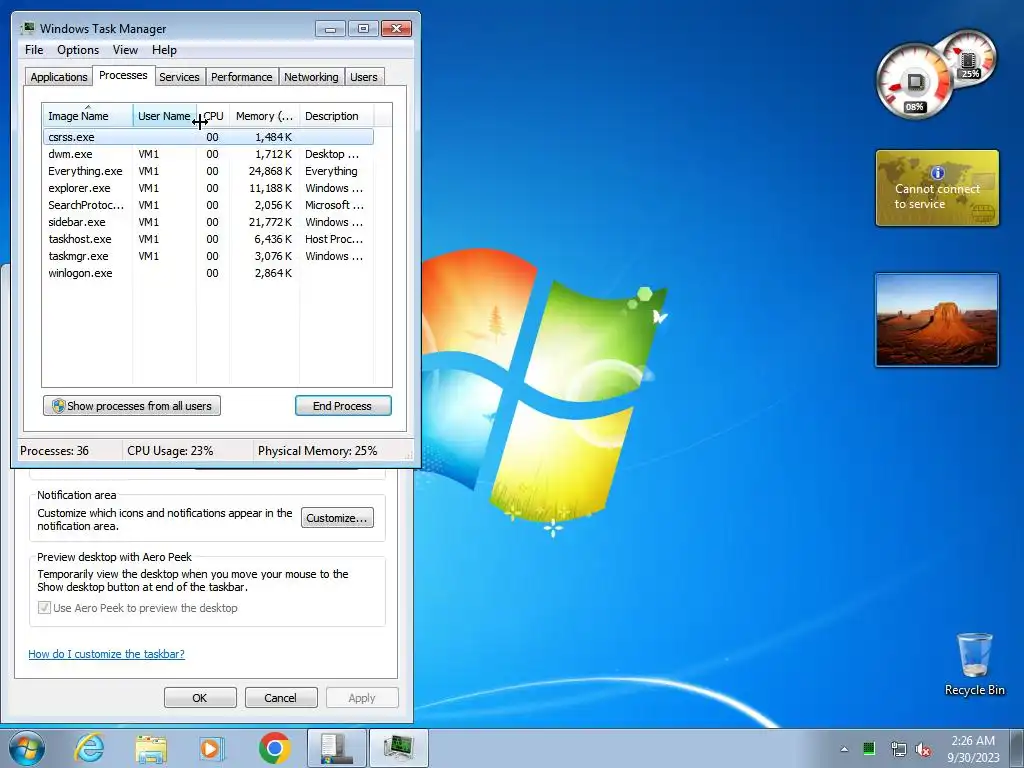This screenshot has width=1024, height=768.
Task: Click the 24,868 K memory value
Action: coord(270,171)
